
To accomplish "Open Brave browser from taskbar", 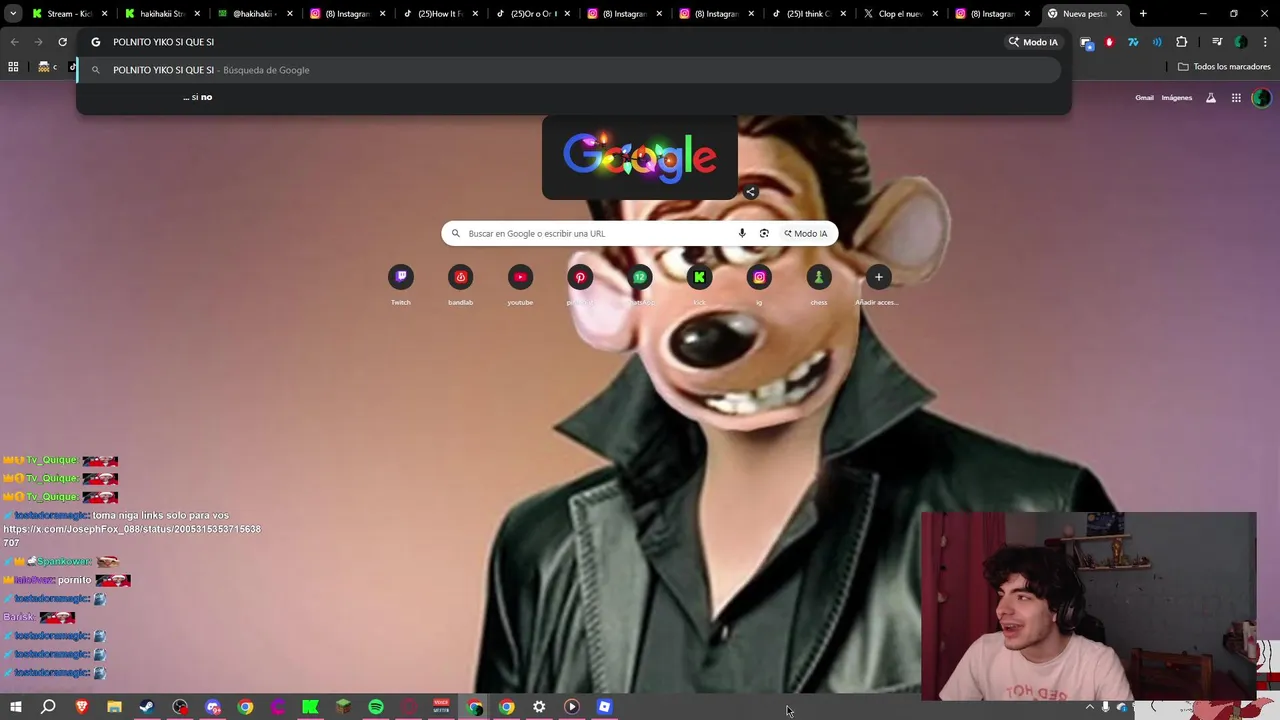I will [x=82, y=707].
